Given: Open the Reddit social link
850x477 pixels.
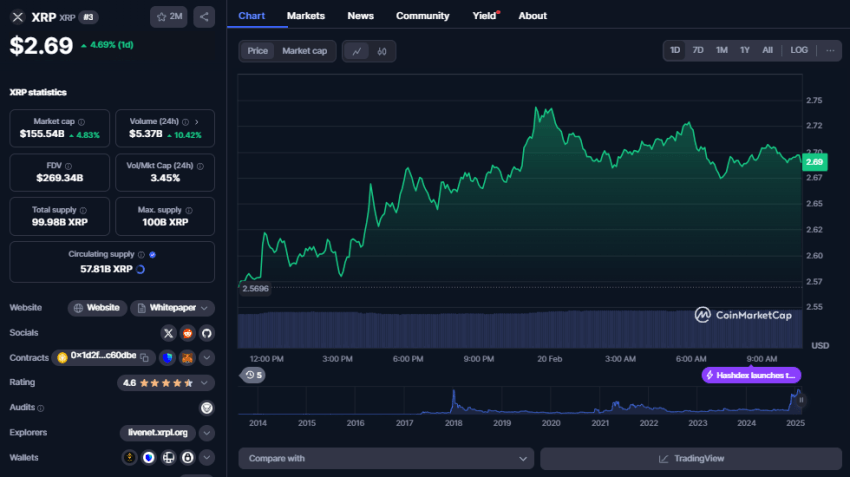Looking at the screenshot, I should [x=187, y=332].
